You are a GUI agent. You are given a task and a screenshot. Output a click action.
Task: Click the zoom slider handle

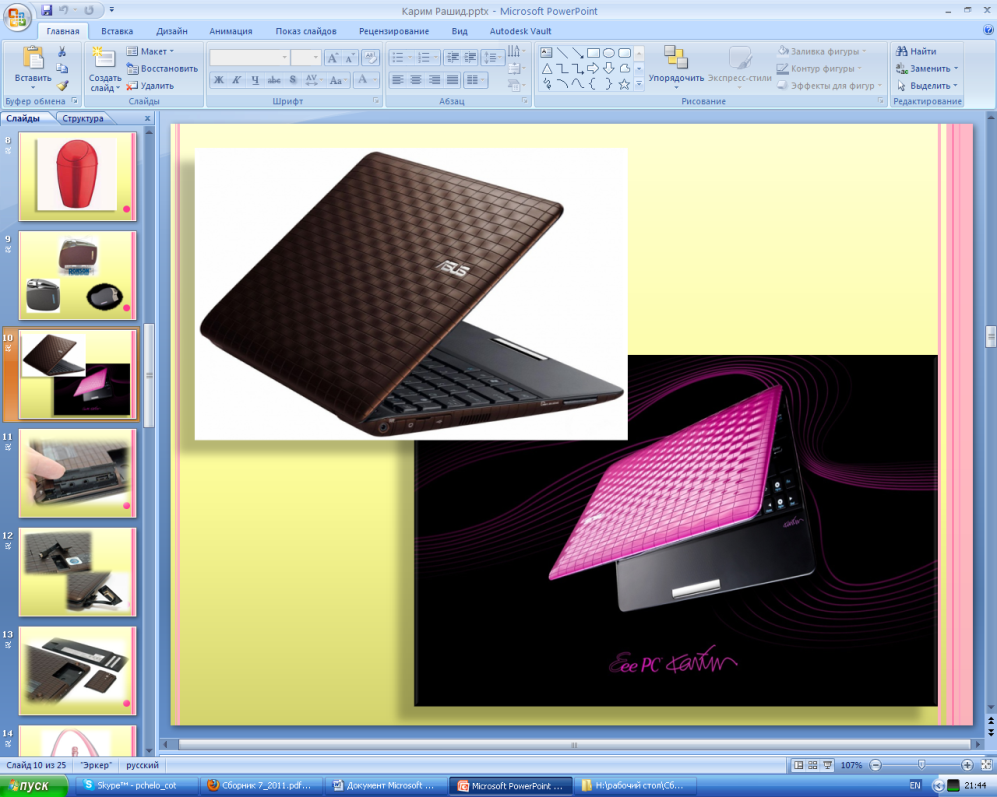coord(921,765)
